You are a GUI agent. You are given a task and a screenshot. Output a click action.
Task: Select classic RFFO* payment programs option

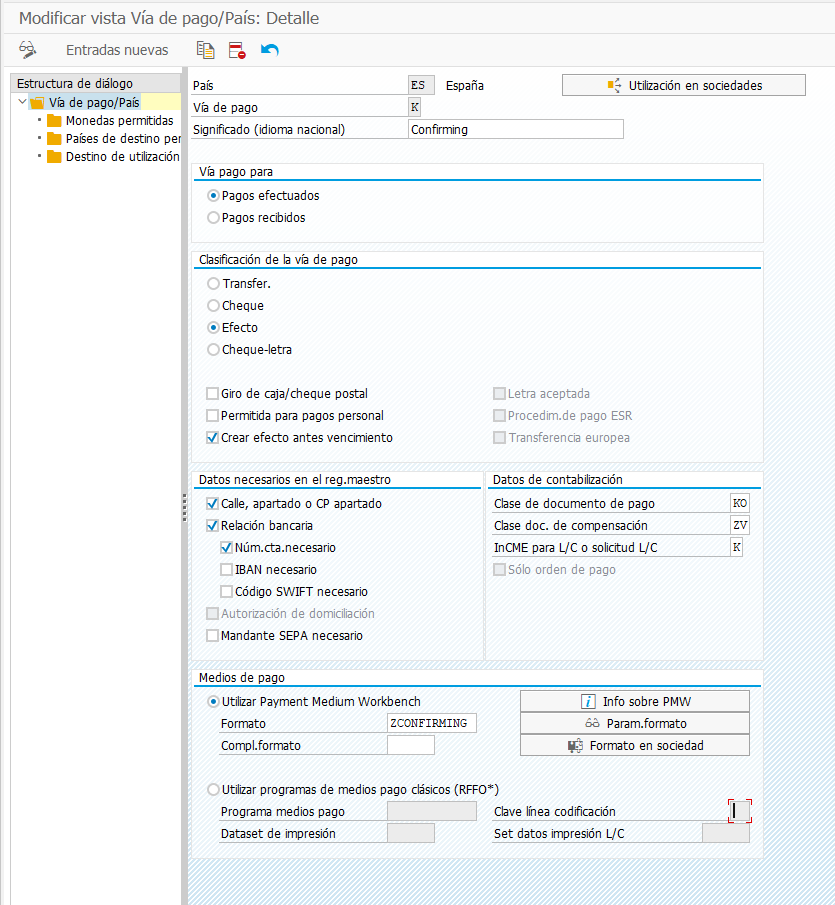[214, 789]
